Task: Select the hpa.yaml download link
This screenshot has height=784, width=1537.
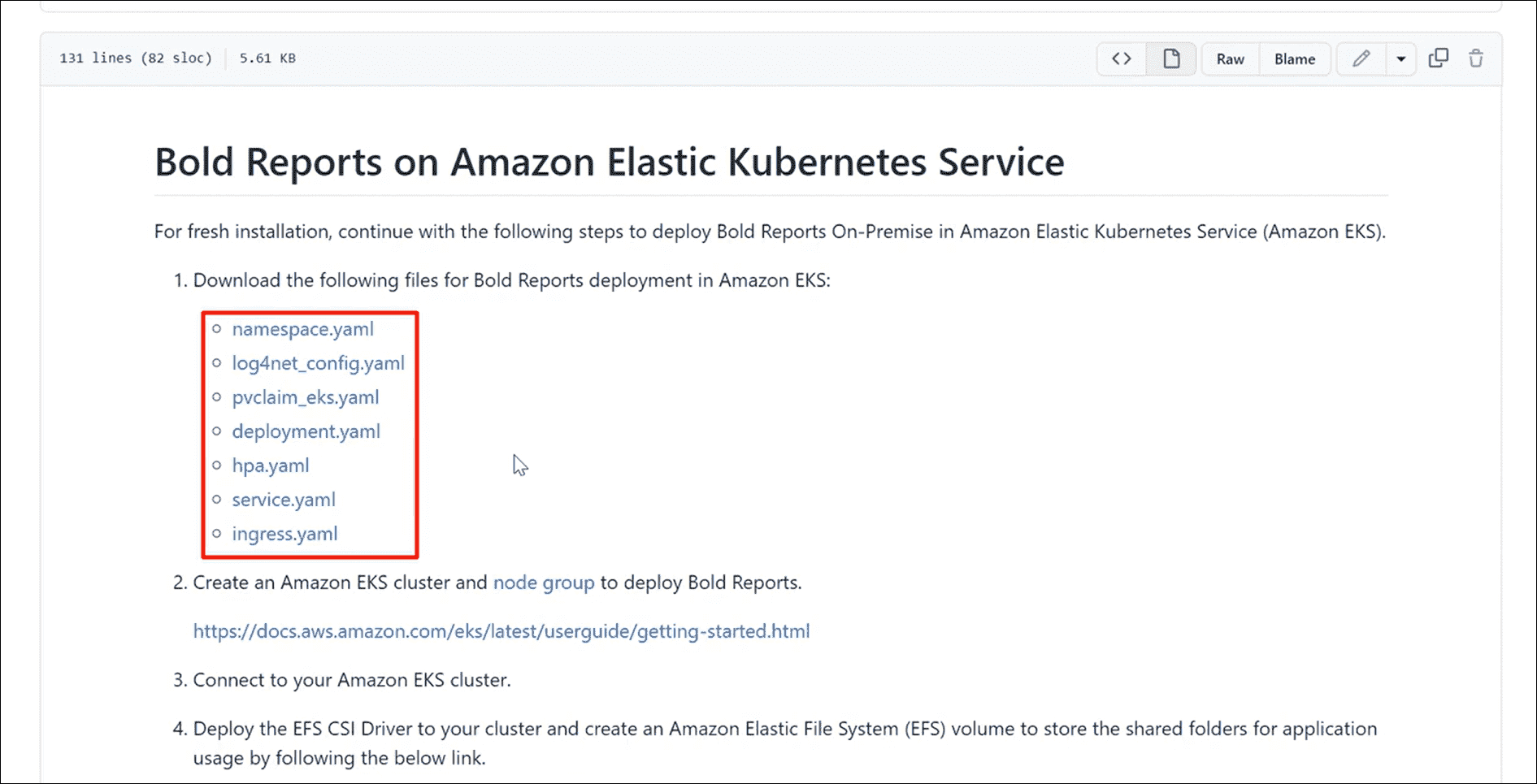Action: pyautogui.click(x=271, y=466)
